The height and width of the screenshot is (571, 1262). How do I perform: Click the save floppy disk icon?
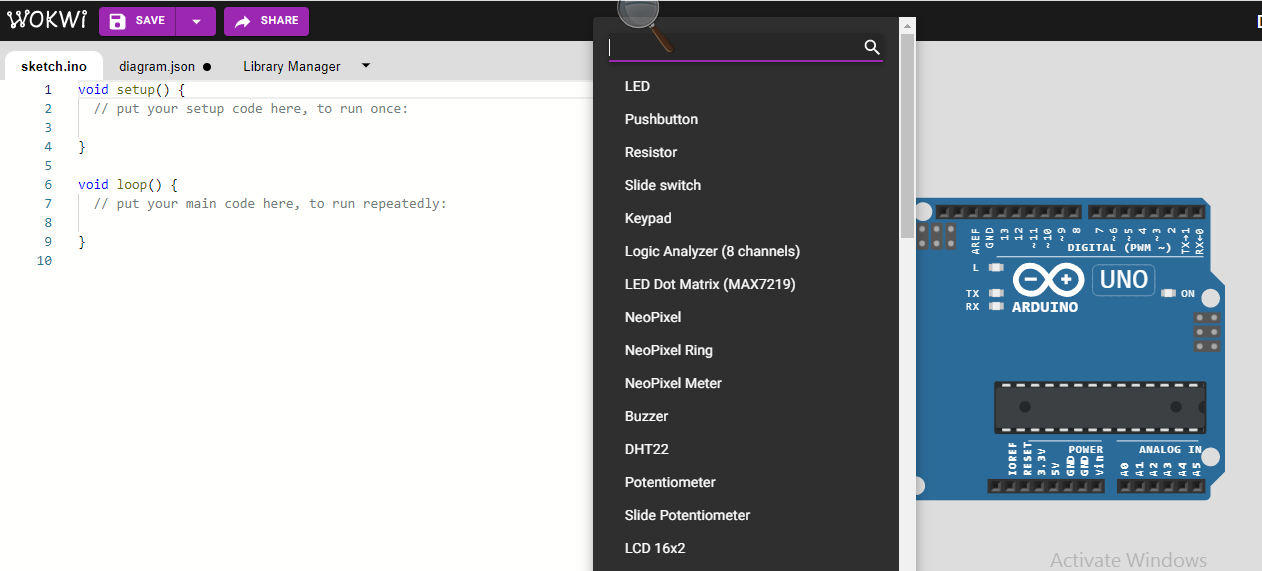click(118, 21)
